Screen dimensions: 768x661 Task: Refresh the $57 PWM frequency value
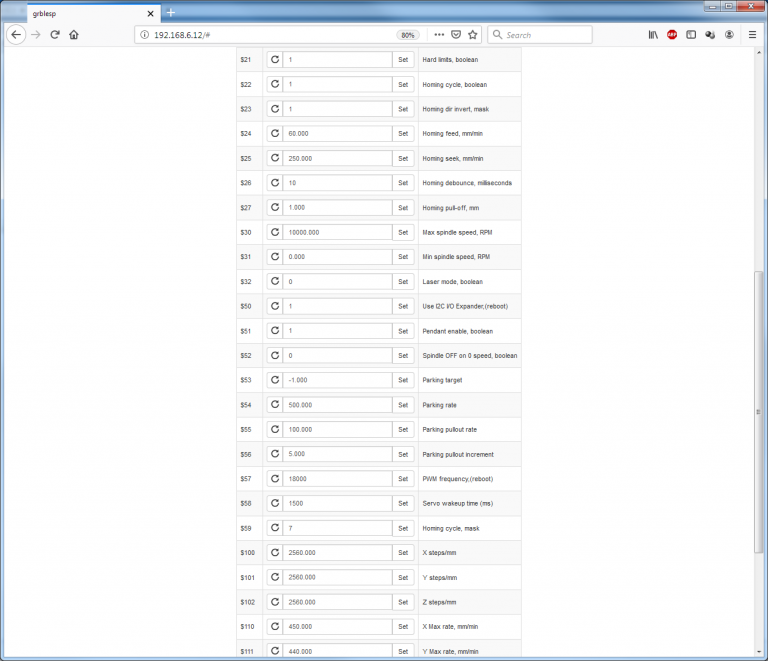pos(275,479)
